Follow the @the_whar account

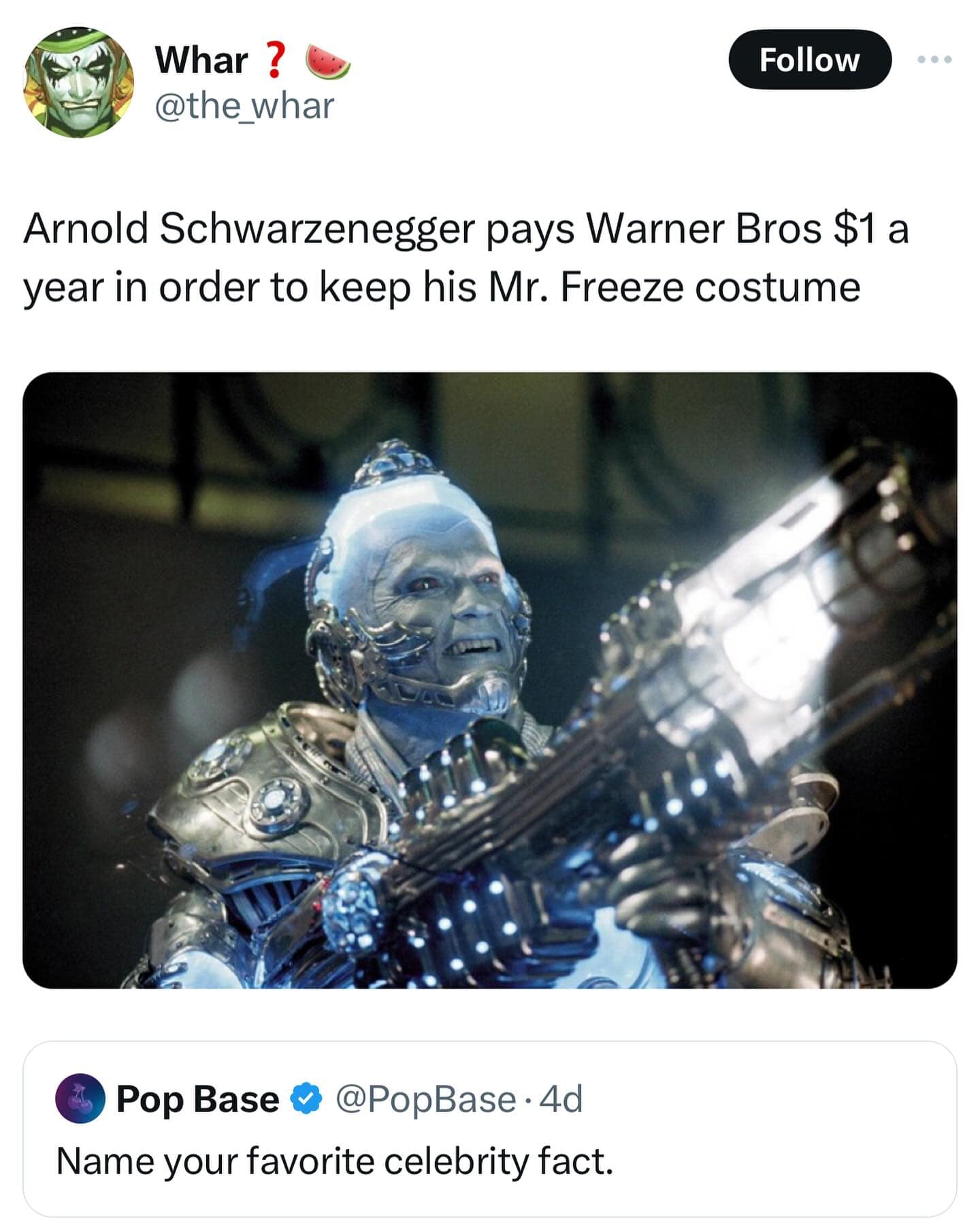coord(810,60)
